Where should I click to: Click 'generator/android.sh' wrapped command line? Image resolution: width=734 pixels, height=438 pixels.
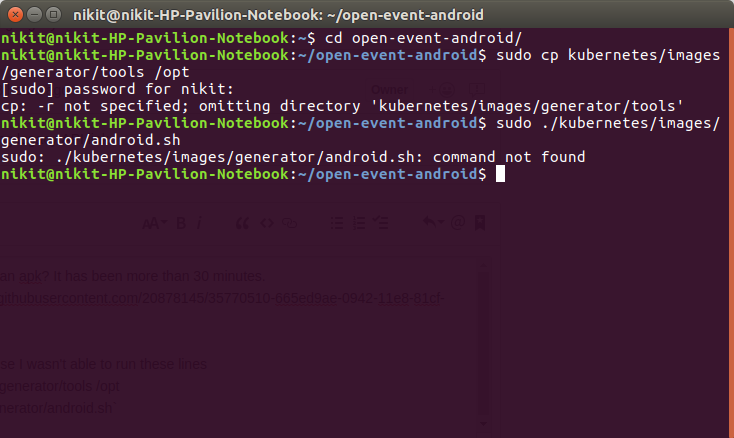[90, 140]
